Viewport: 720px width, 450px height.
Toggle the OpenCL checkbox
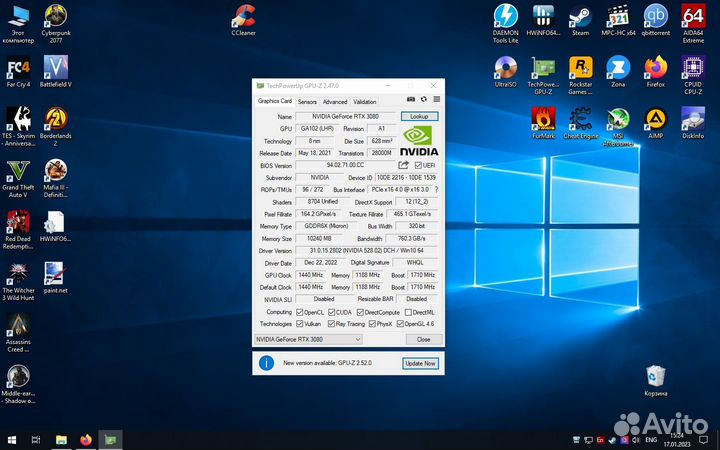(299, 312)
